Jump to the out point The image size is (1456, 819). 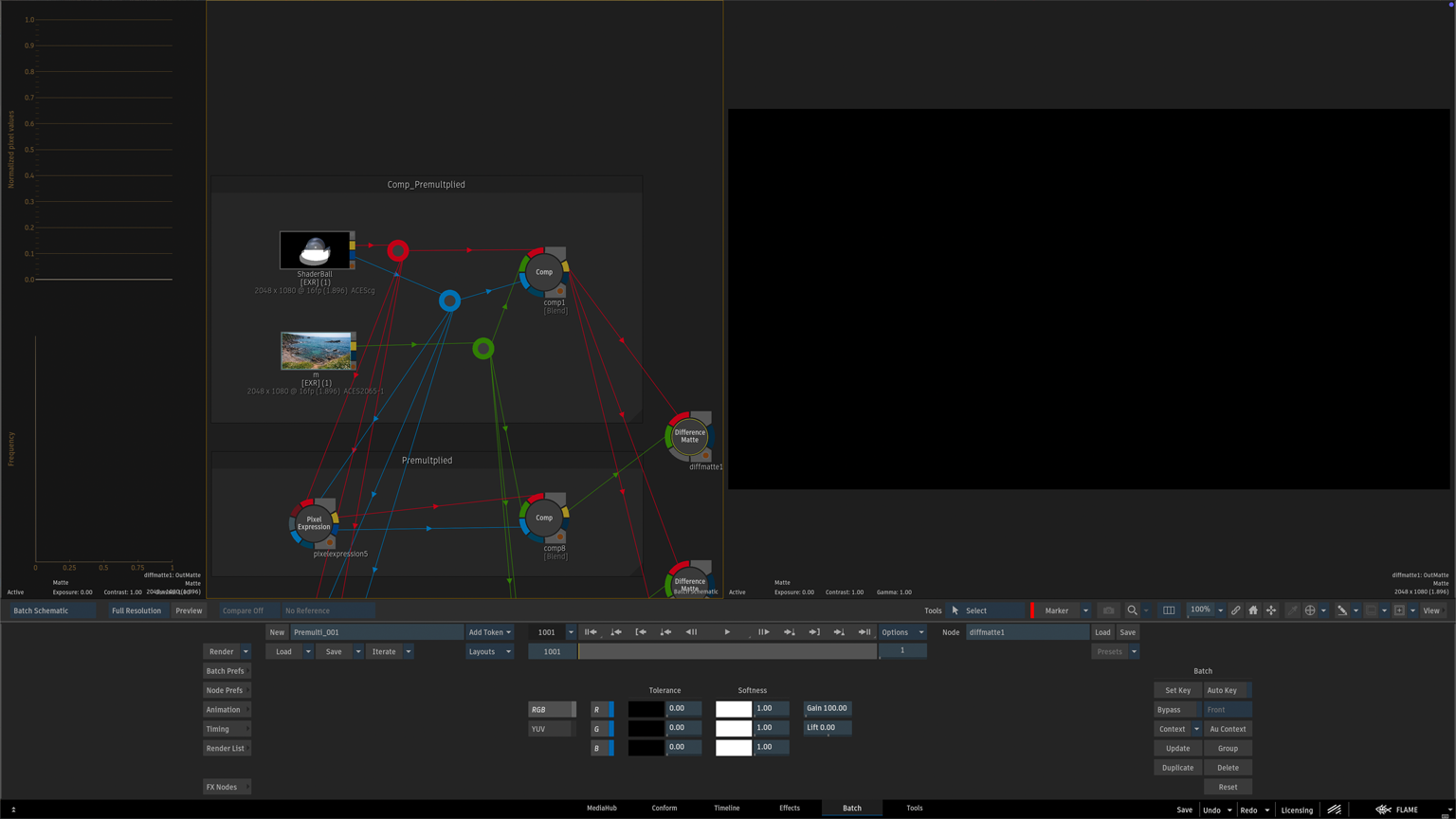814,632
